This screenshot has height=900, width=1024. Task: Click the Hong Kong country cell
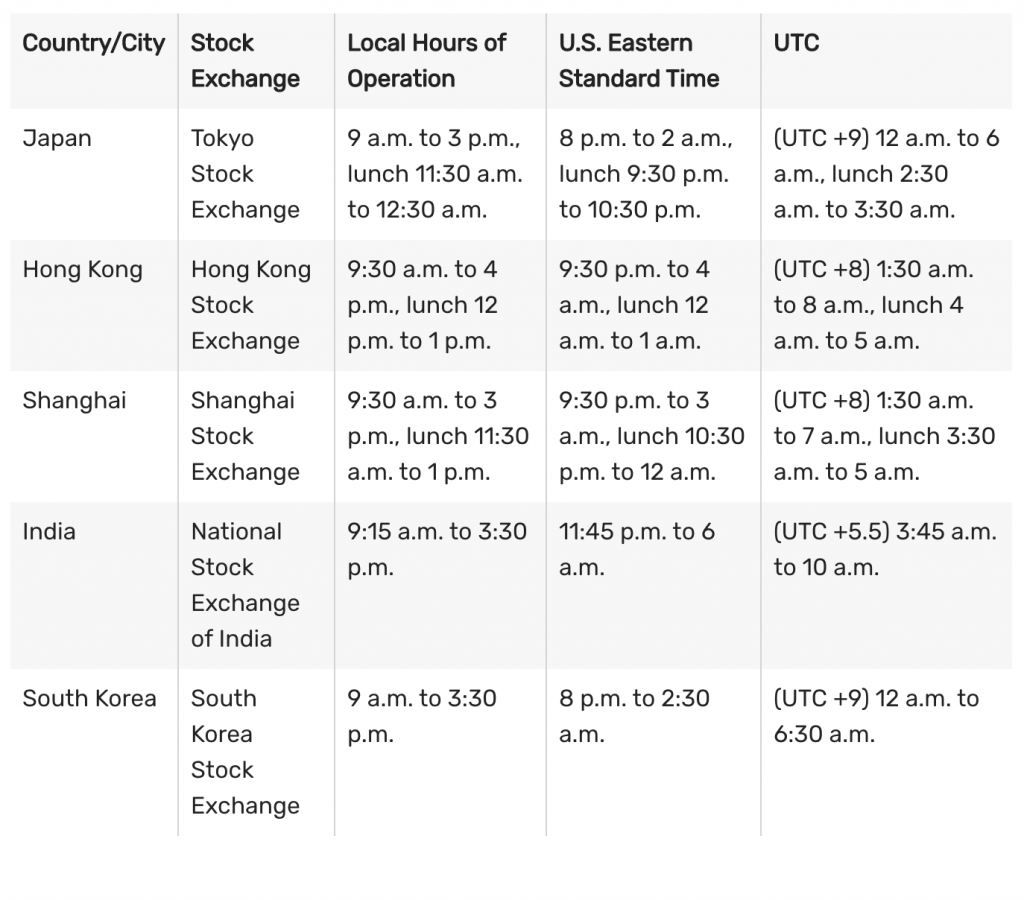(83, 269)
